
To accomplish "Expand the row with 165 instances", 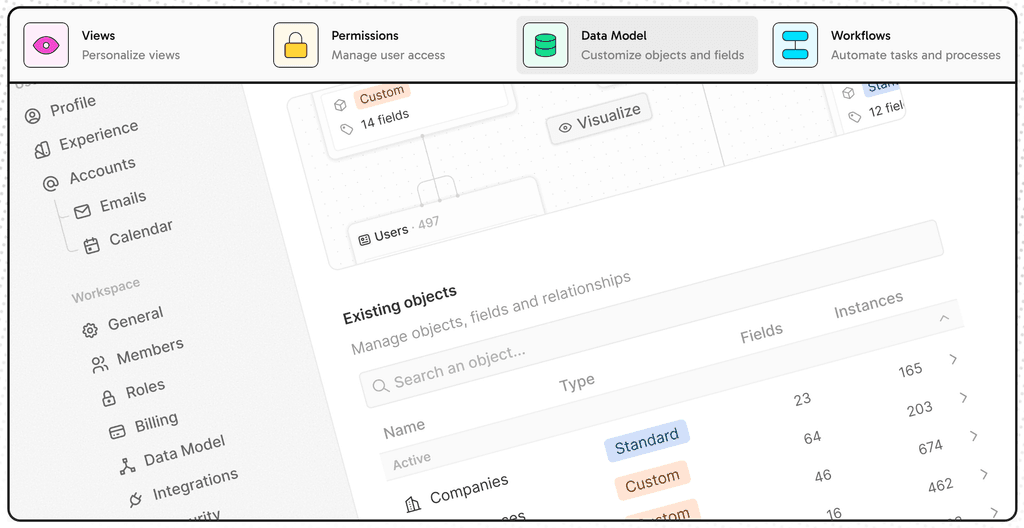I will pos(953,359).
